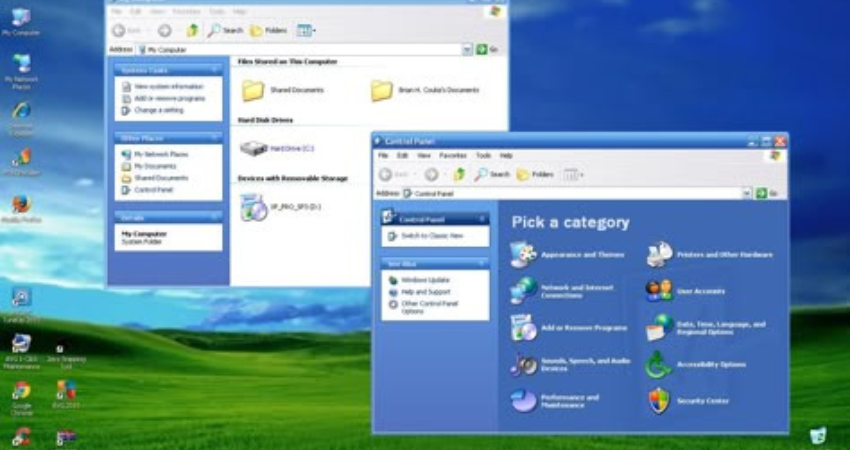The height and width of the screenshot is (450, 850).
Task: Open address dropdown in My Computer window
Action: (467, 50)
